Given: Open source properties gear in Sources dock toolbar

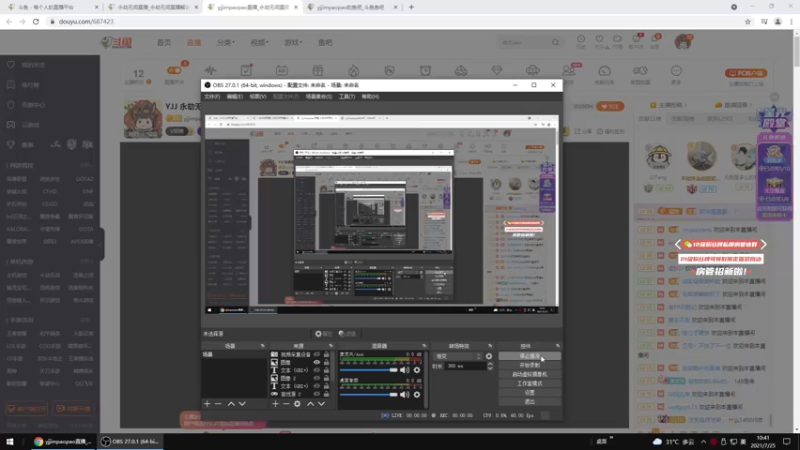Looking at the screenshot, I should coord(297,404).
